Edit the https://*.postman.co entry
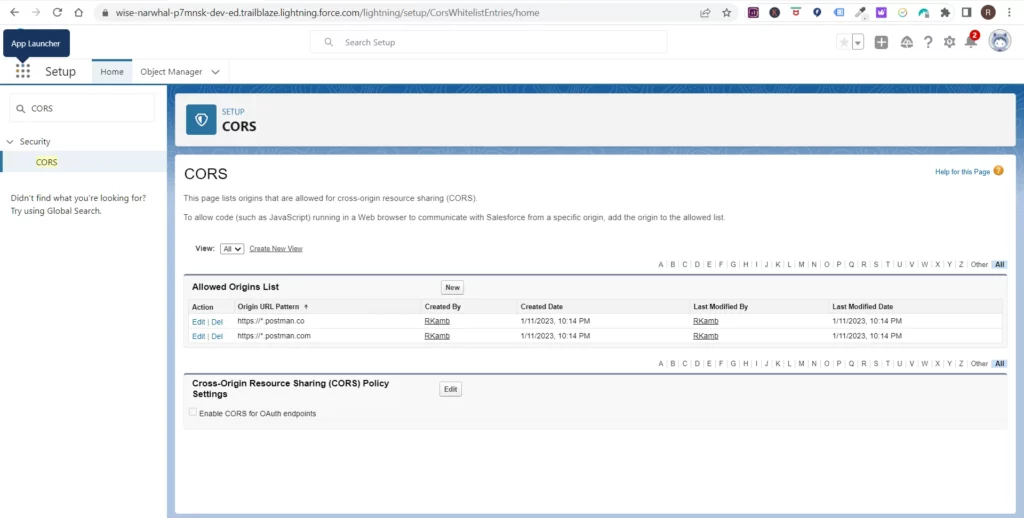 coord(199,322)
